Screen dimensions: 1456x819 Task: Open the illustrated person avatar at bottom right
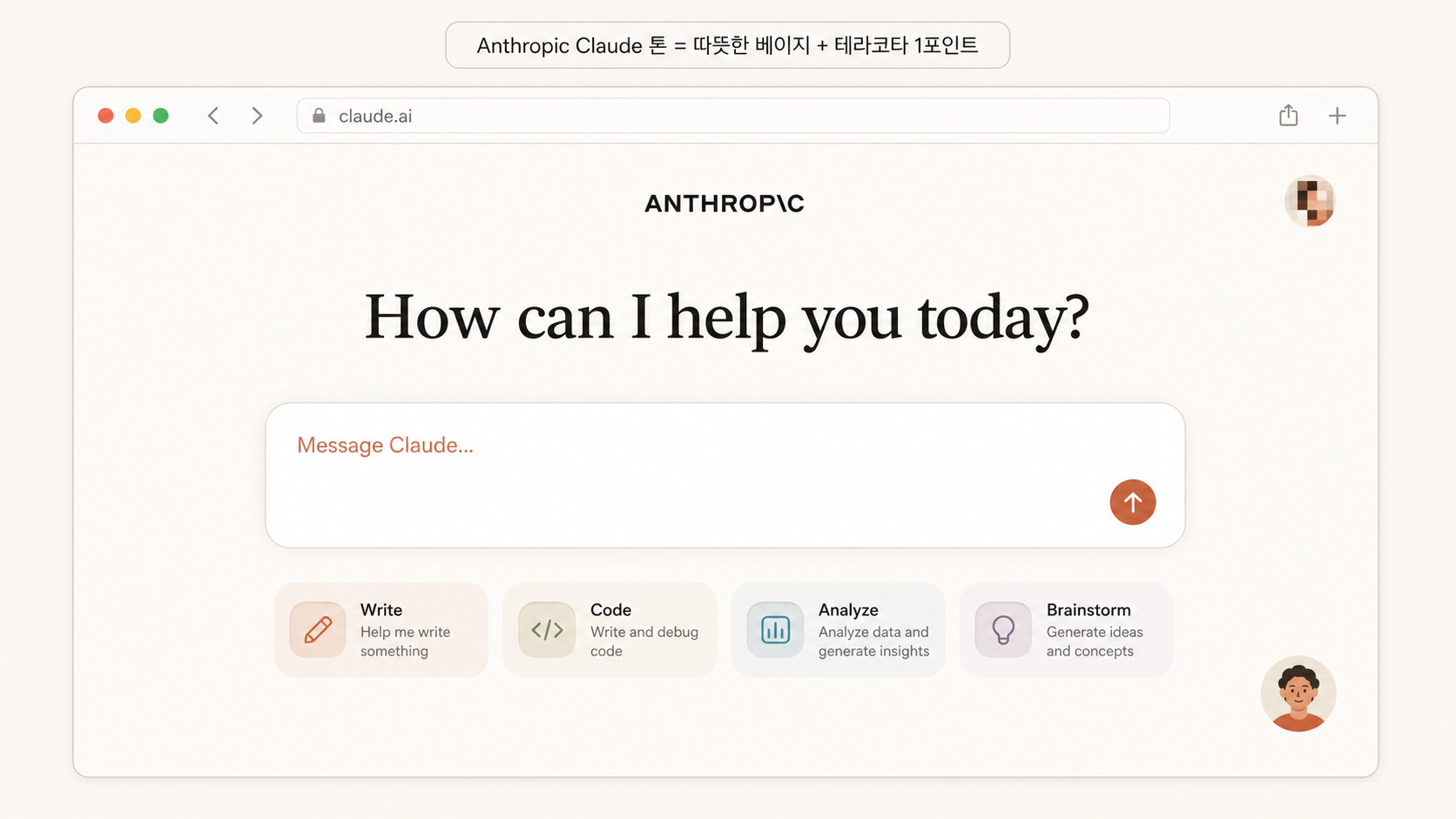coord(1298,694)
